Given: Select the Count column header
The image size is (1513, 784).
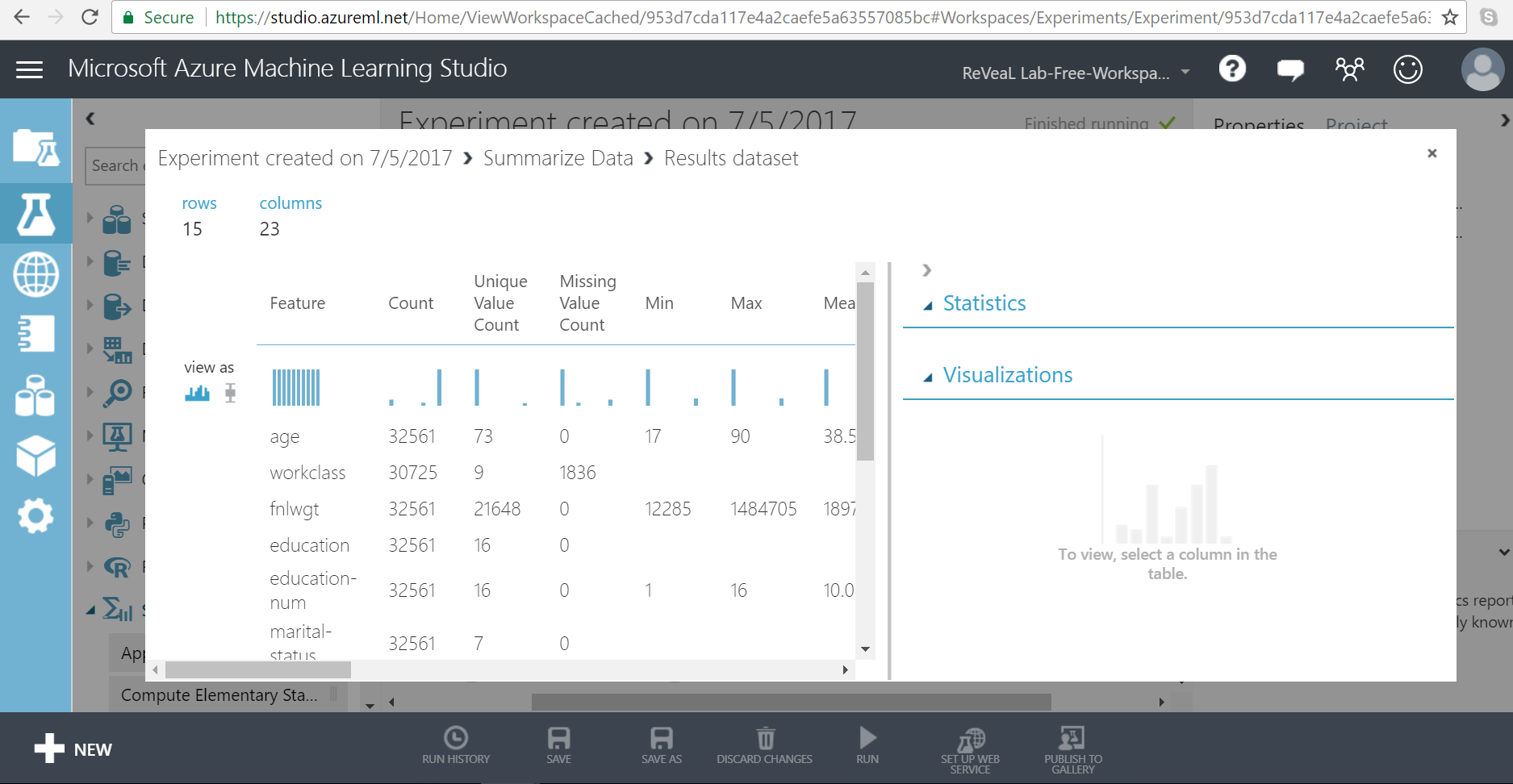Looking at the screenshot, I should [x=411, y=303].
